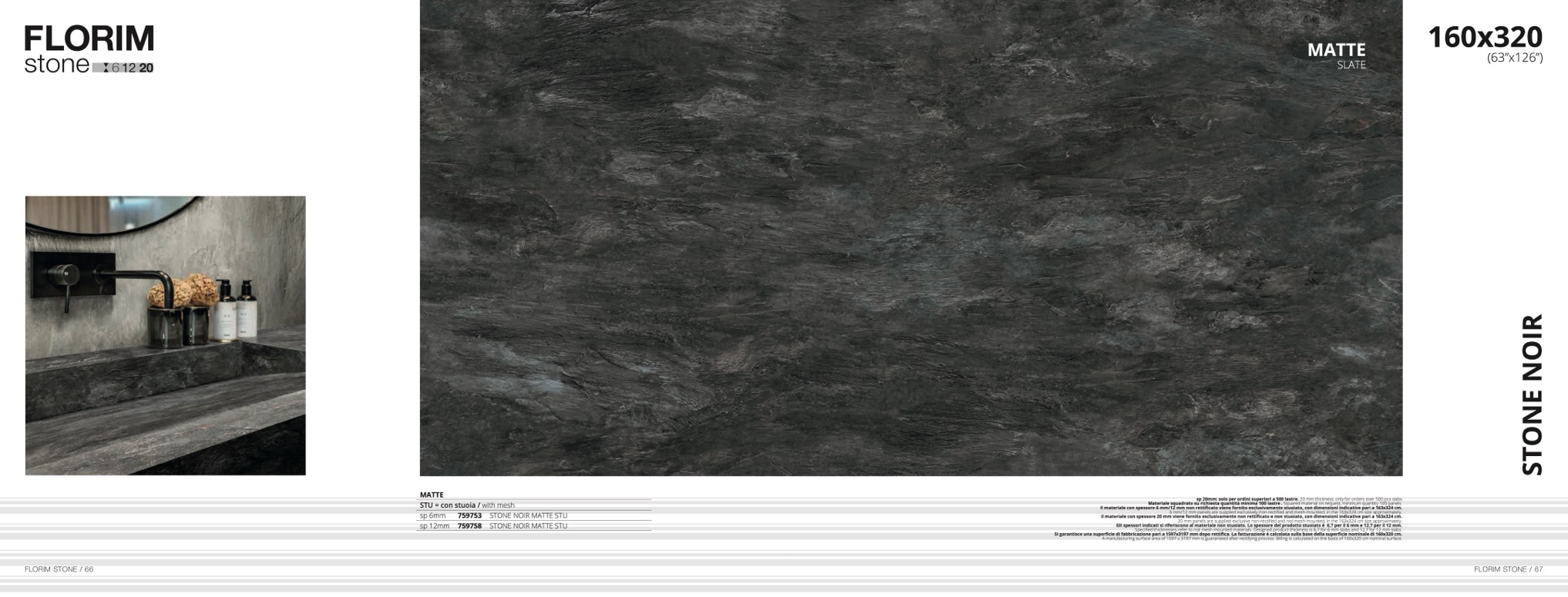Click the FLORIM STONE / 66 page number
The image size is (1568, 597).
coord(59,569)
